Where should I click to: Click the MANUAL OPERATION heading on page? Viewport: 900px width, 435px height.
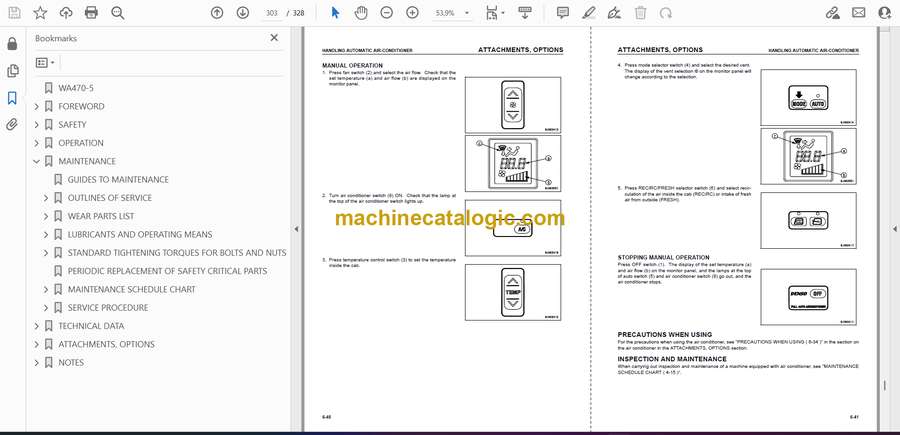pos(352,66)
